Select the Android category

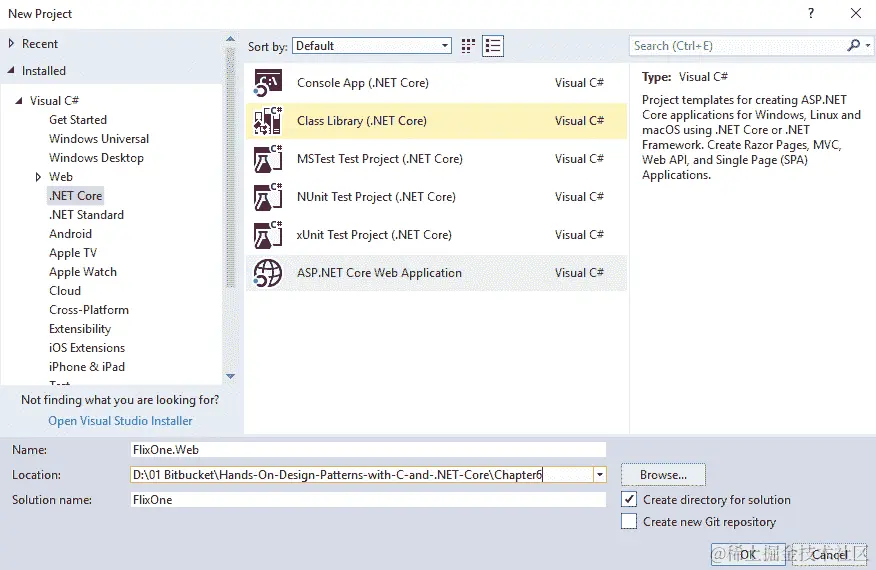[x=70, y=234]
